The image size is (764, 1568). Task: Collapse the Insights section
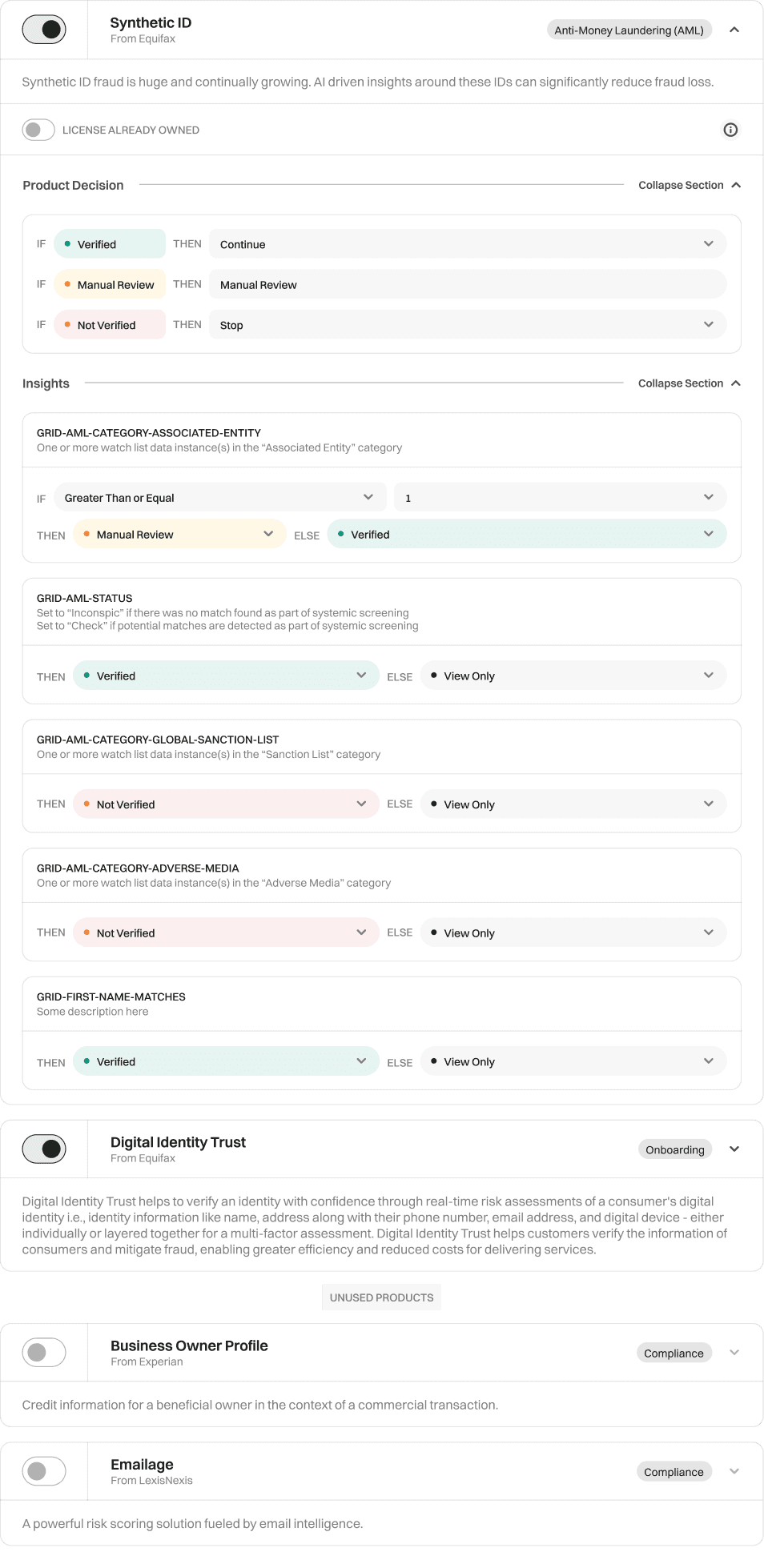(x=690, y=383)
